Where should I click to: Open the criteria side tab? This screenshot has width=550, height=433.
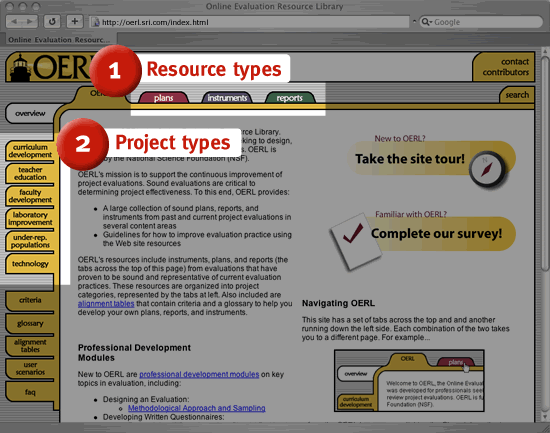click(x=30, y=300)
